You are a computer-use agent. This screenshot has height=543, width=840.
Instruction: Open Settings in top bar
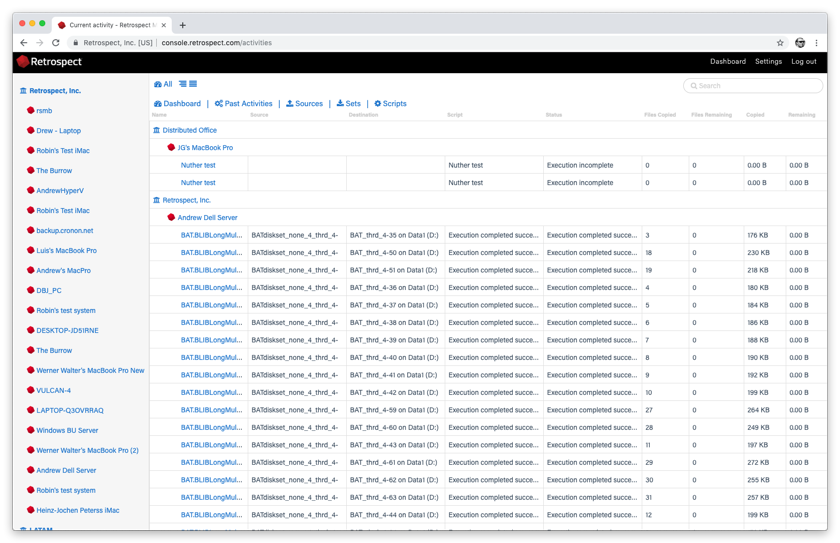[x=768, y=62]
